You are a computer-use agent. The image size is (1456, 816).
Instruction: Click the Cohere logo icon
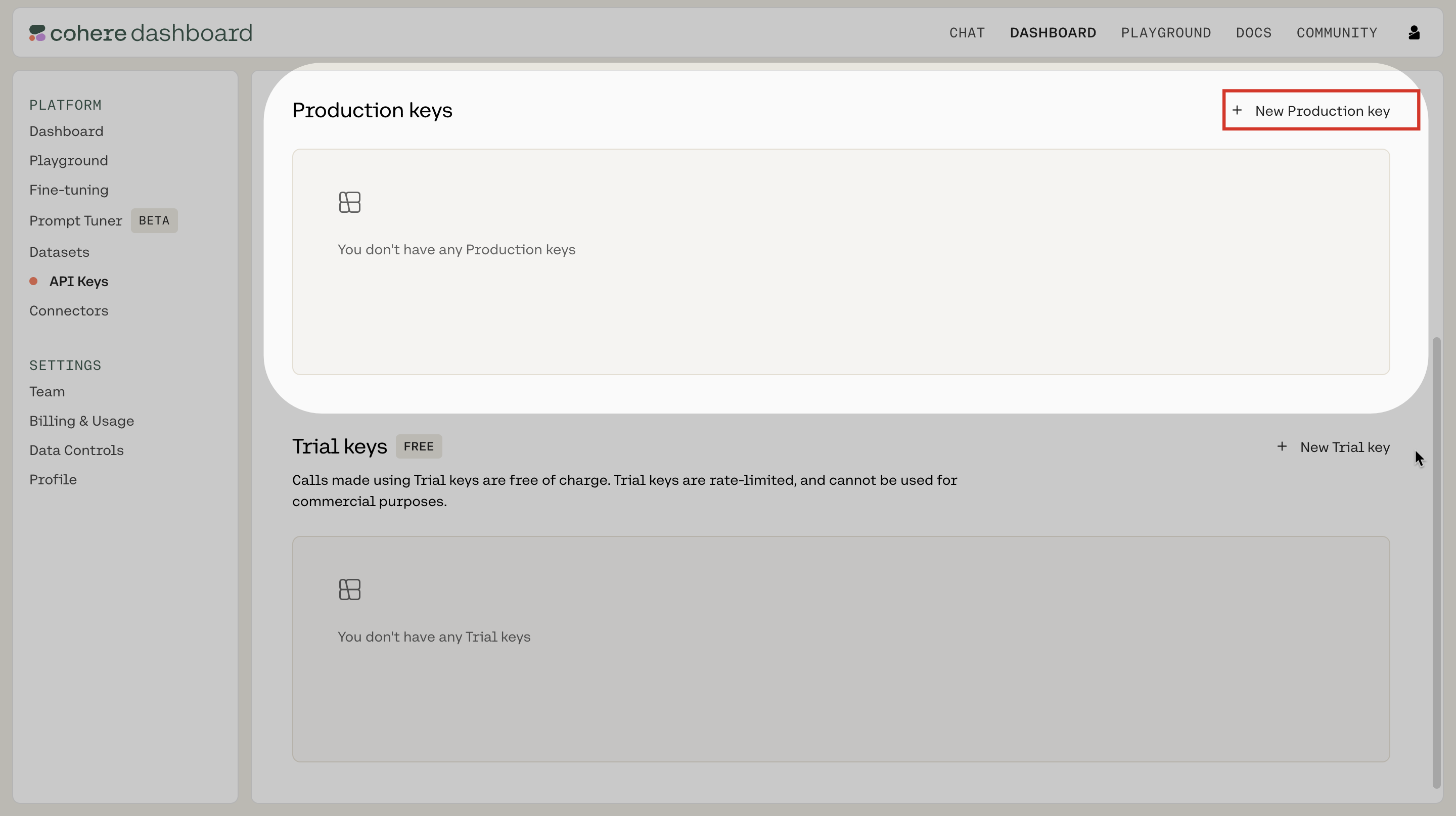(x=37, y=33)
